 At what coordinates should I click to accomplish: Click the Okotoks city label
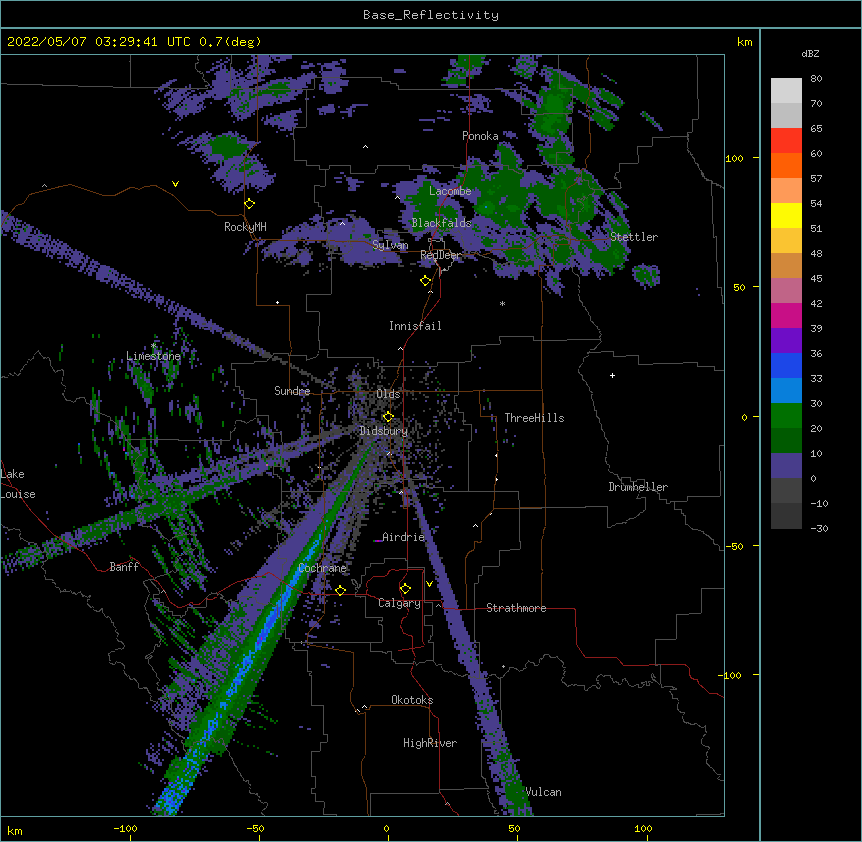pos(412,700)
